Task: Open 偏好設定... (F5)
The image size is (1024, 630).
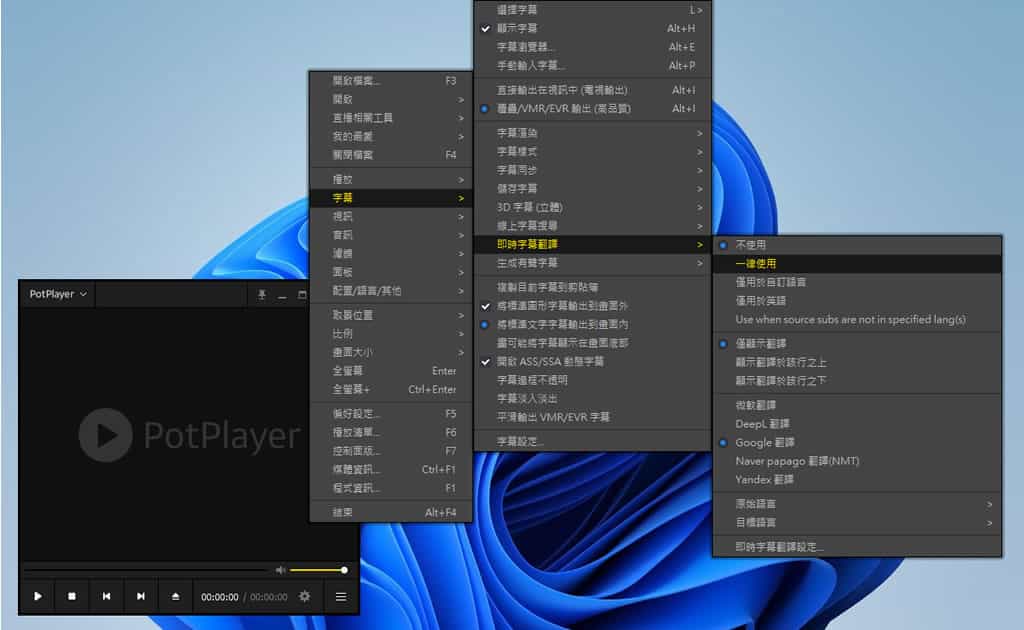Action: 391,414
